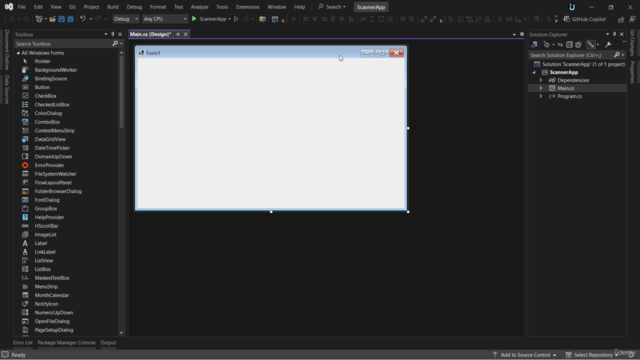
Task: Select the OpenFileDialog item in Toolbox
Action: 52,321
